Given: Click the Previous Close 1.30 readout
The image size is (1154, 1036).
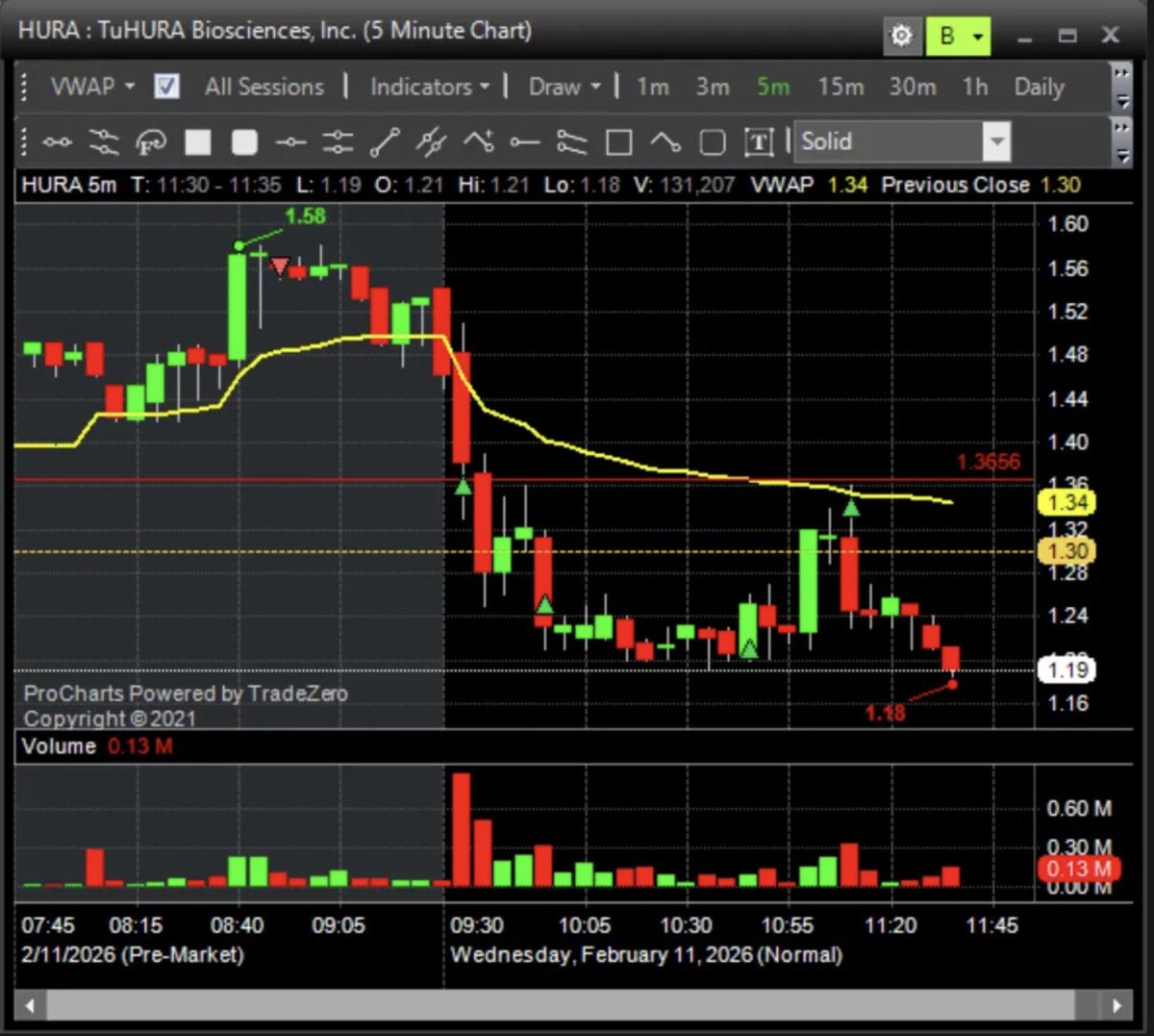Looking at the screenshot, I should click(x=981, y=185).
